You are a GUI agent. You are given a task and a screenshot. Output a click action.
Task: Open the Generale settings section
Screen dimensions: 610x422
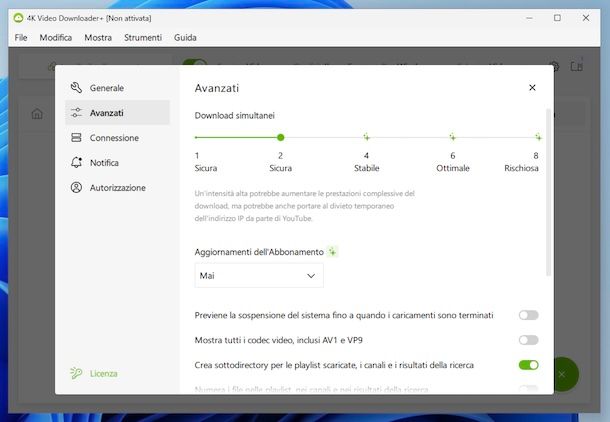click(x=117, y=88)
